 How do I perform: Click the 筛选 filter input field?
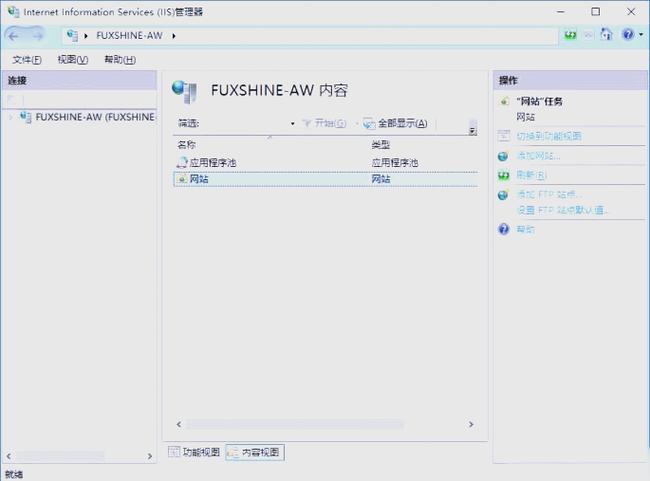click(245, 124)
